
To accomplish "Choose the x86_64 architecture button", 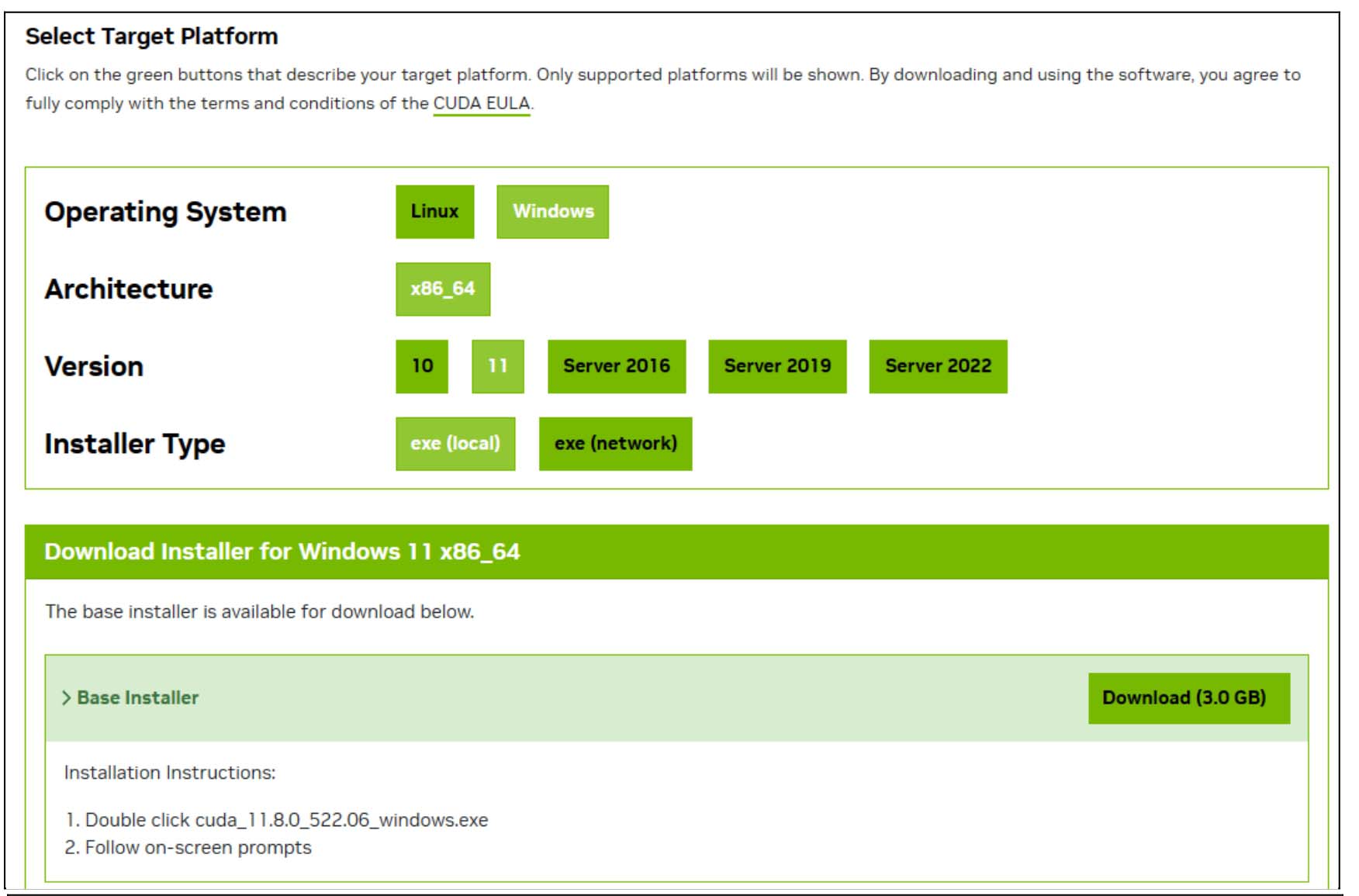I will (442, 289).
